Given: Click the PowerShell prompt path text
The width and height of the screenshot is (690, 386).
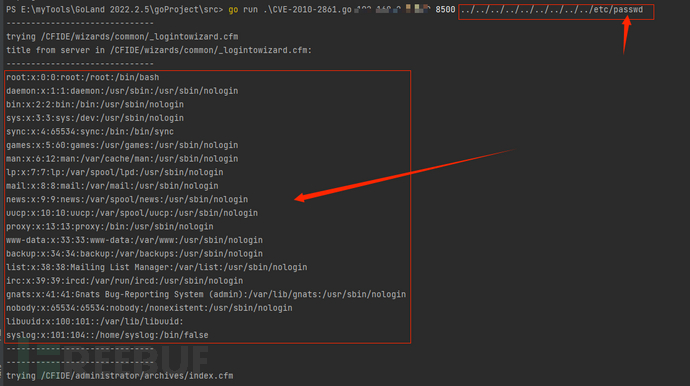Looking at the screenshot, I should pyautogui.click(x=114, y=10).
